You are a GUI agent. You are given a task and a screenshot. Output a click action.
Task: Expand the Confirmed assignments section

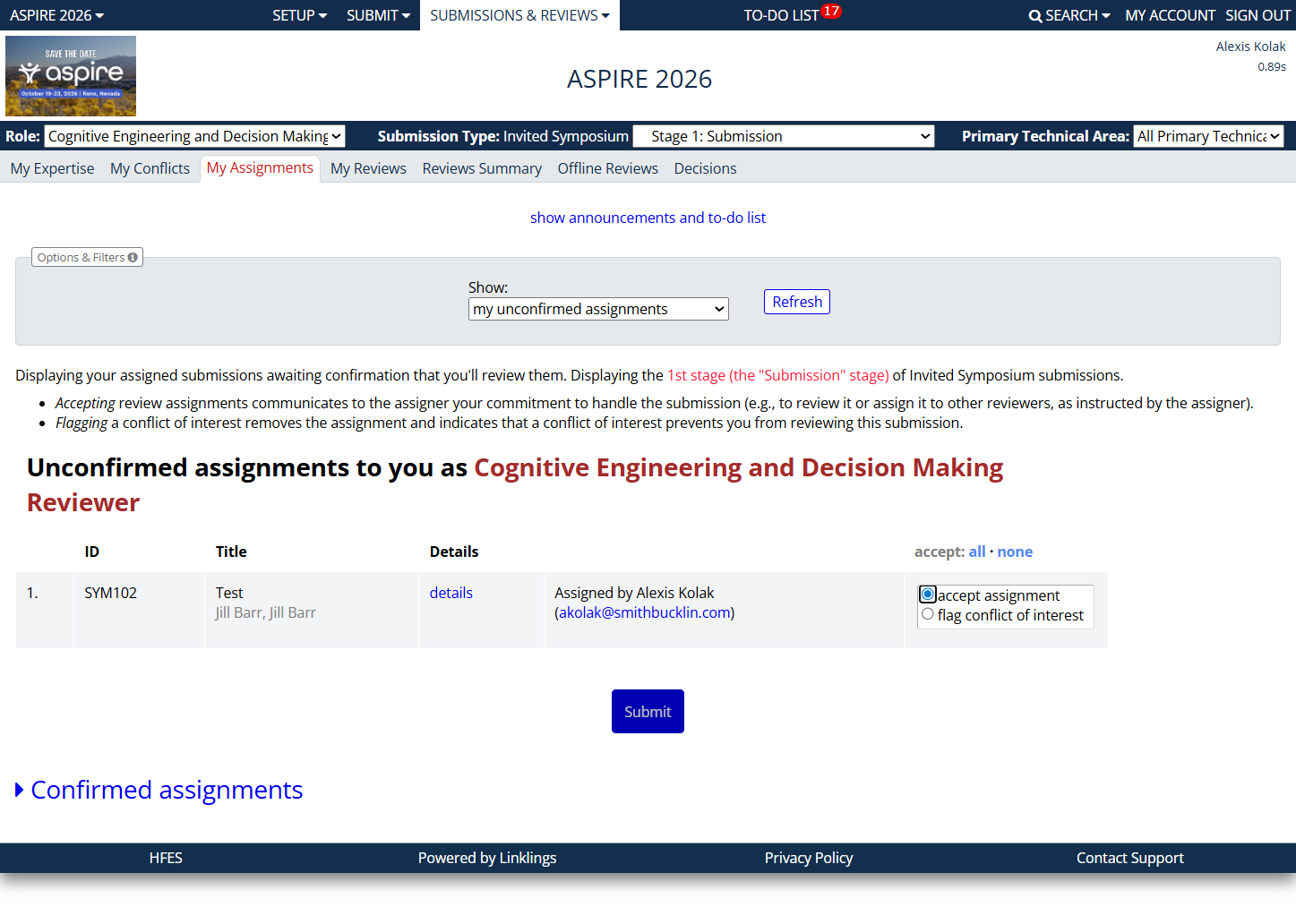pyautogui.click(x=159, y=790)
